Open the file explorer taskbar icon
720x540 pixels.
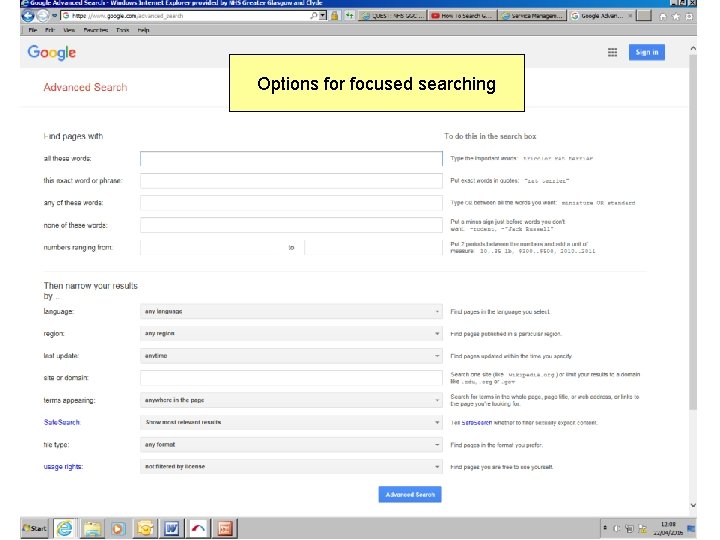(x=92, y=529)
